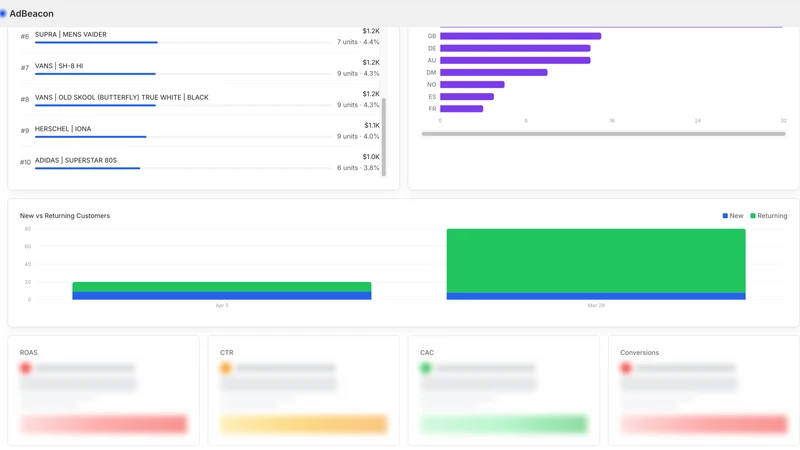Open the CTR metric card
This screenshot has width=800, height=450.
(x=304, y=390)
